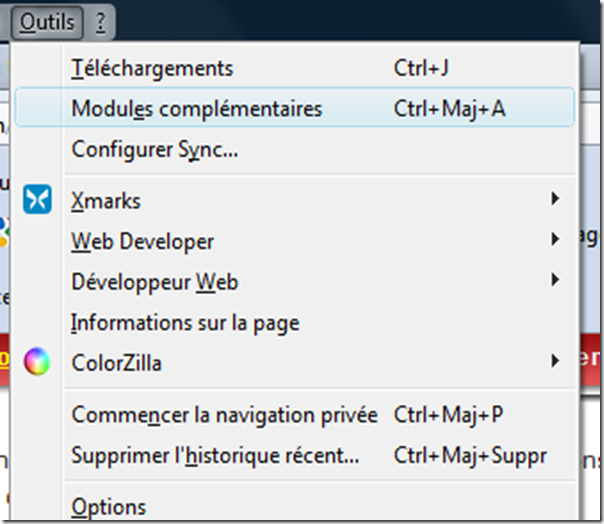604x524 pixels.
Task: Expand the Développeur Web submenu arrow
Action: tap(554, 281)
